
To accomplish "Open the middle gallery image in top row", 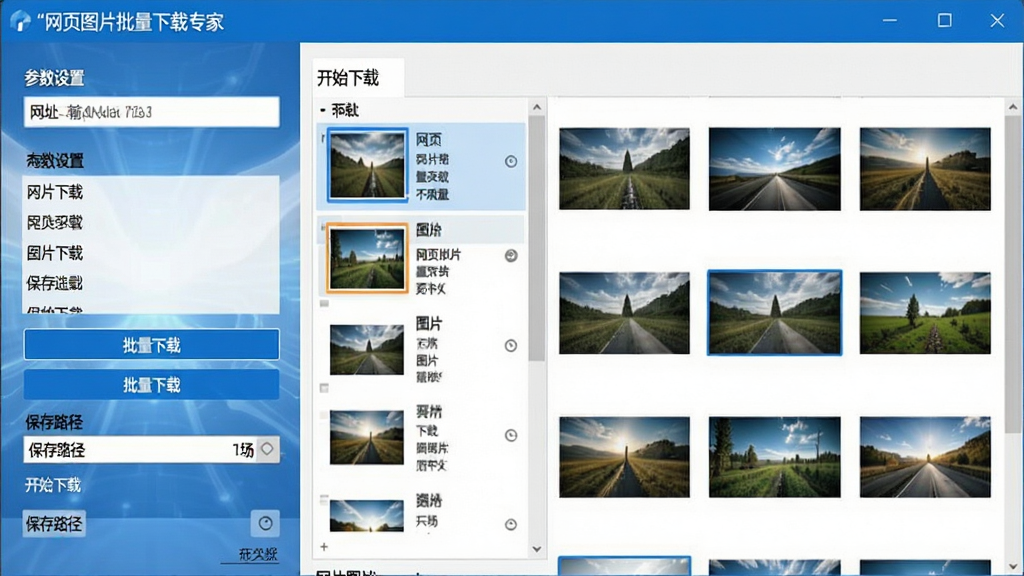I will point(775,168).
